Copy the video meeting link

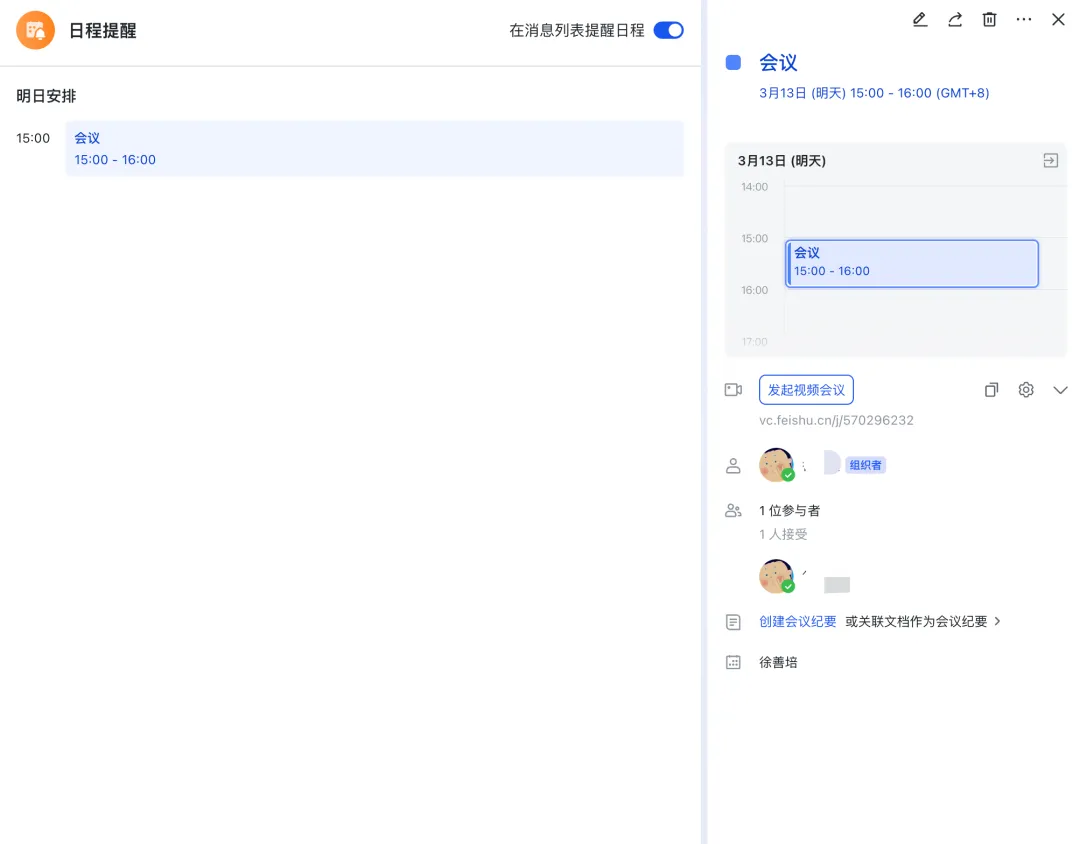991,390
